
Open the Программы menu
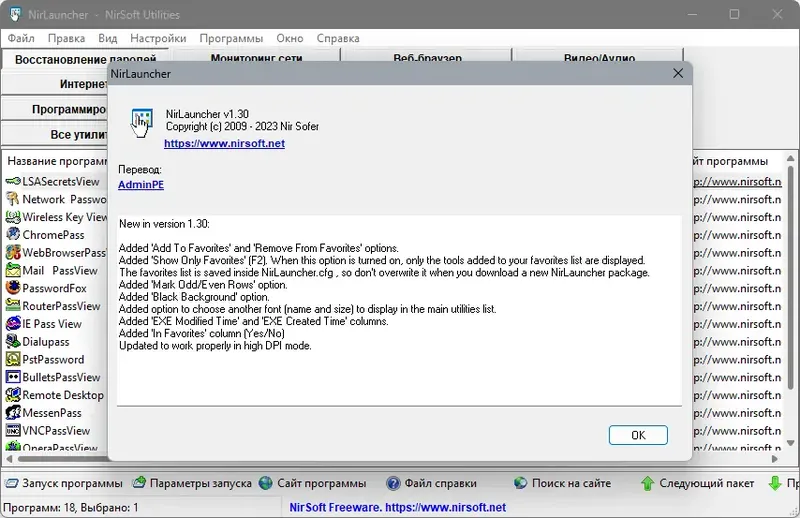tap(231, 38)
